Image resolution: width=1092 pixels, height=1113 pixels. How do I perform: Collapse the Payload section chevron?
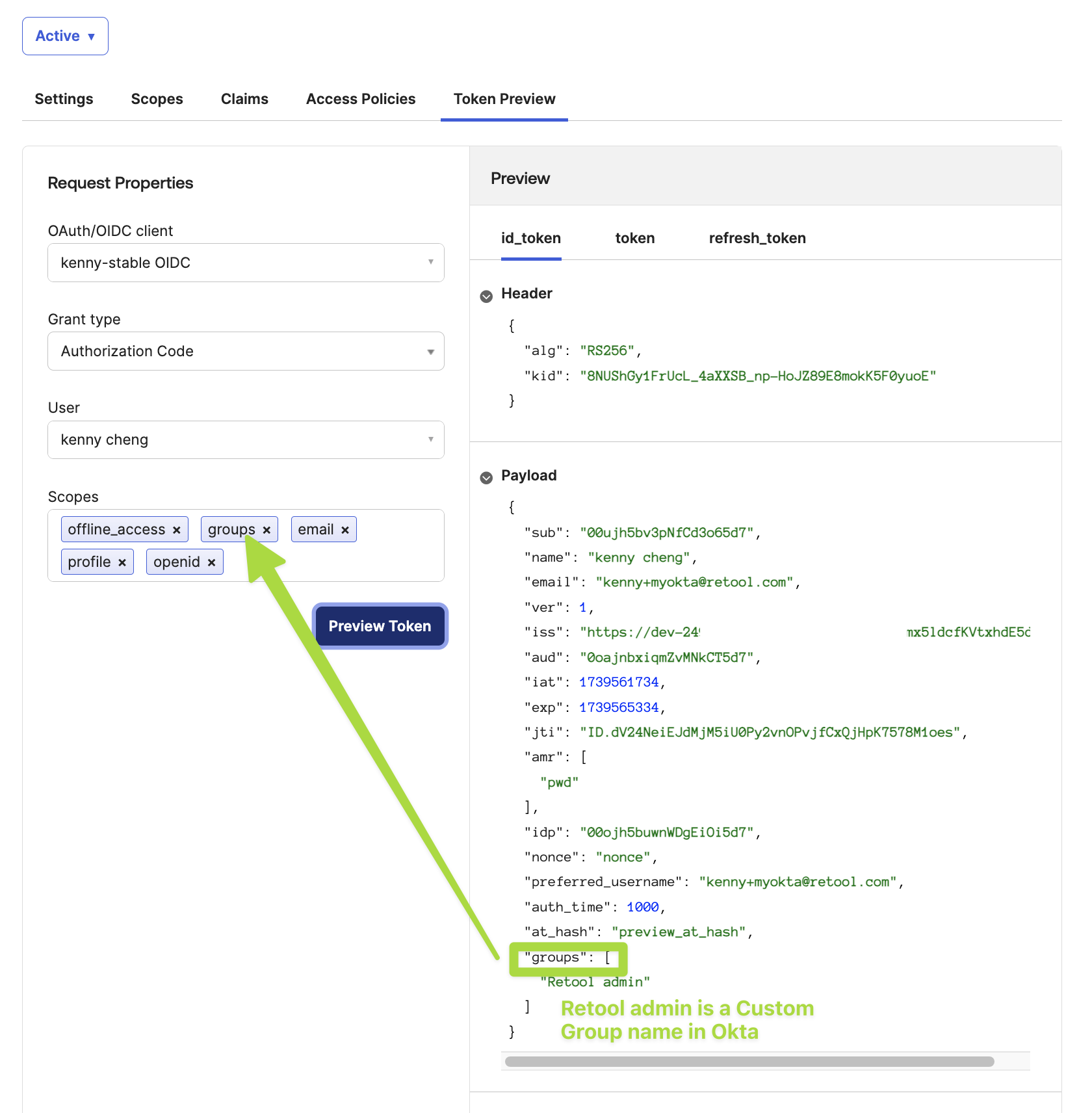pyautogui.click(x=486, y=478)
